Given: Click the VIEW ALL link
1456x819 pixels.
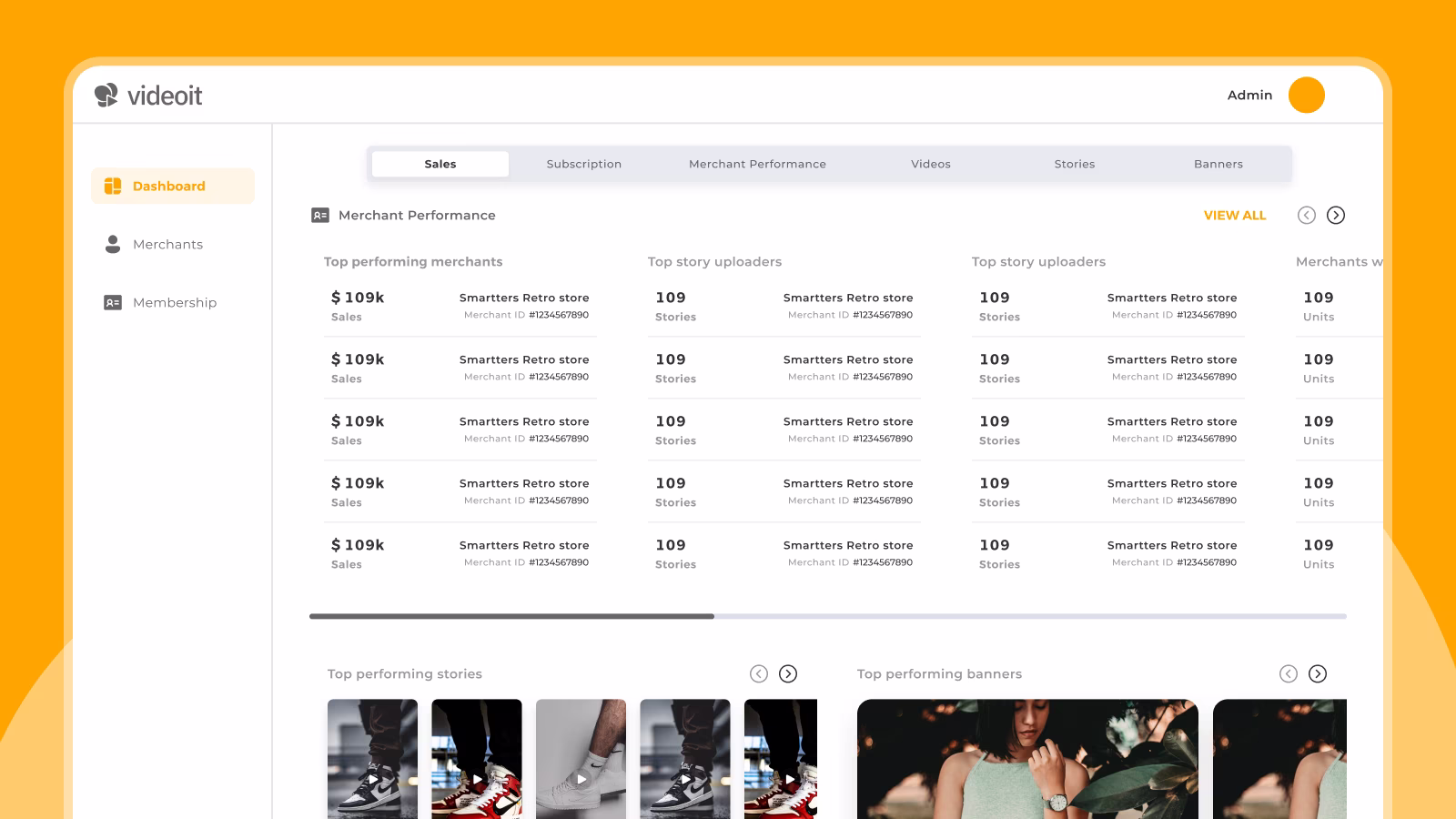Looking at the screenshot, I should click(1235, 215).
